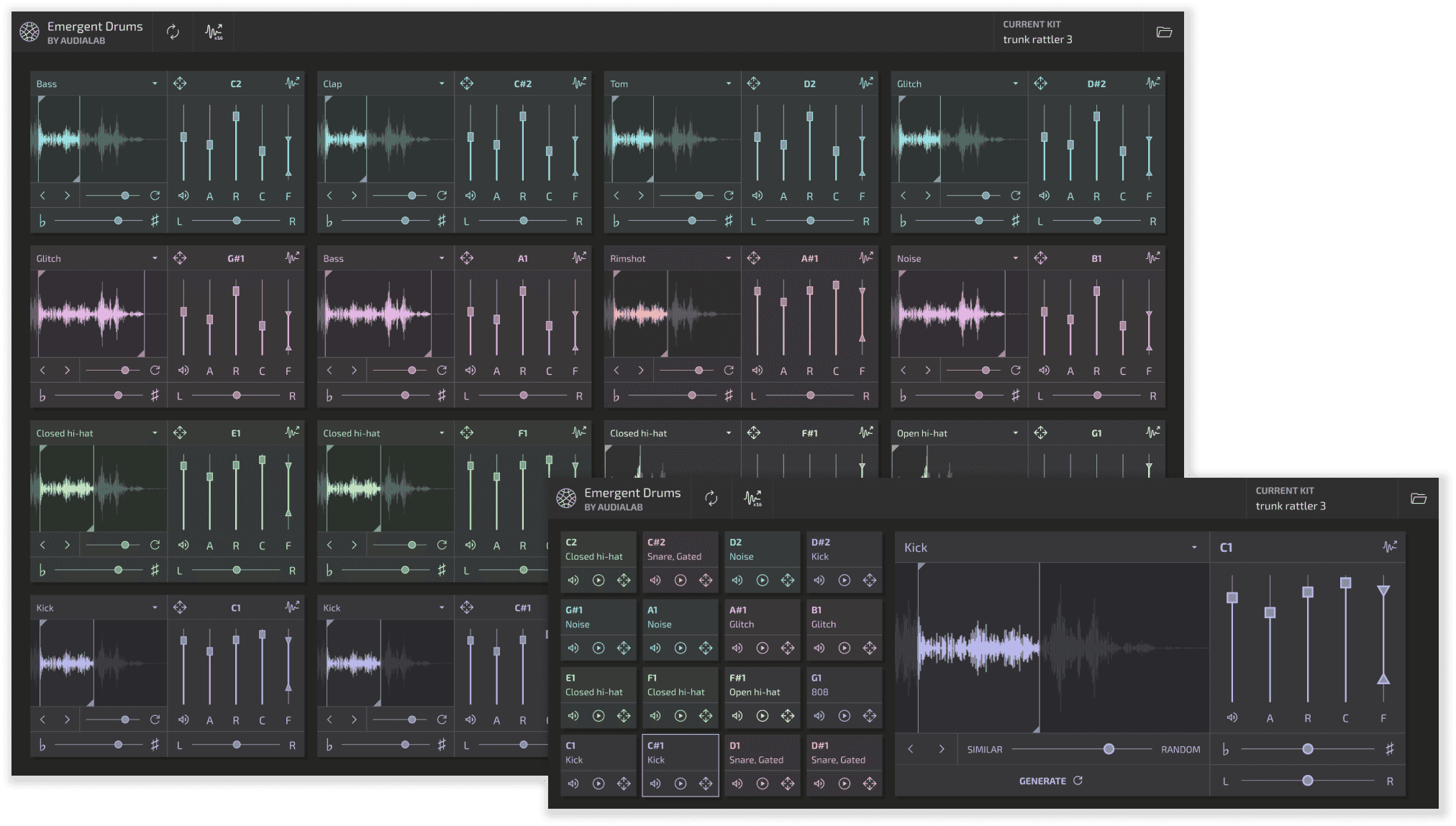Toggle mute on the A1 Noise pad

(655, 648)
